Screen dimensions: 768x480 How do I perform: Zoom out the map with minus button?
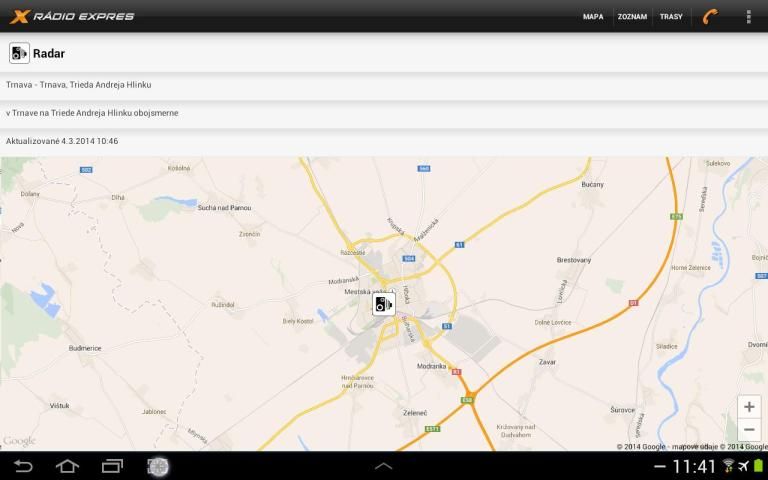click(x=749, y=430)
